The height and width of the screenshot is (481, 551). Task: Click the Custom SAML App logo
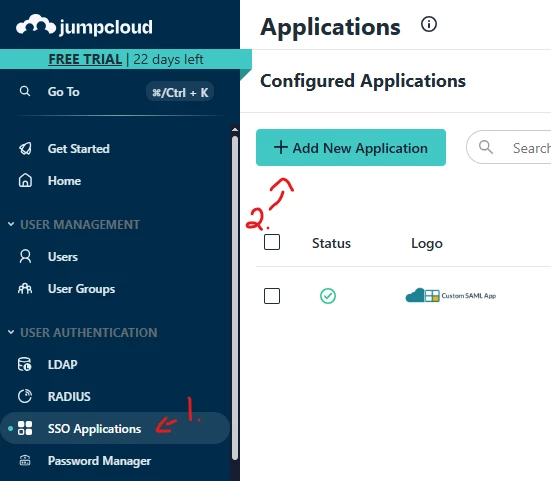coord(450,295)
